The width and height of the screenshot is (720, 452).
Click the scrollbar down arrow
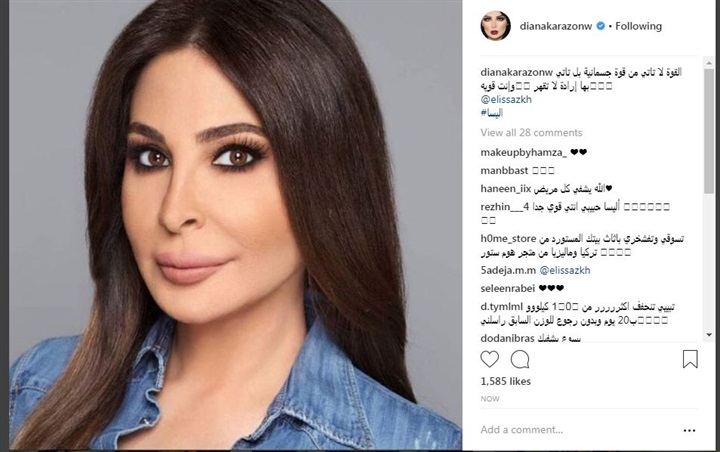[709, 335]
